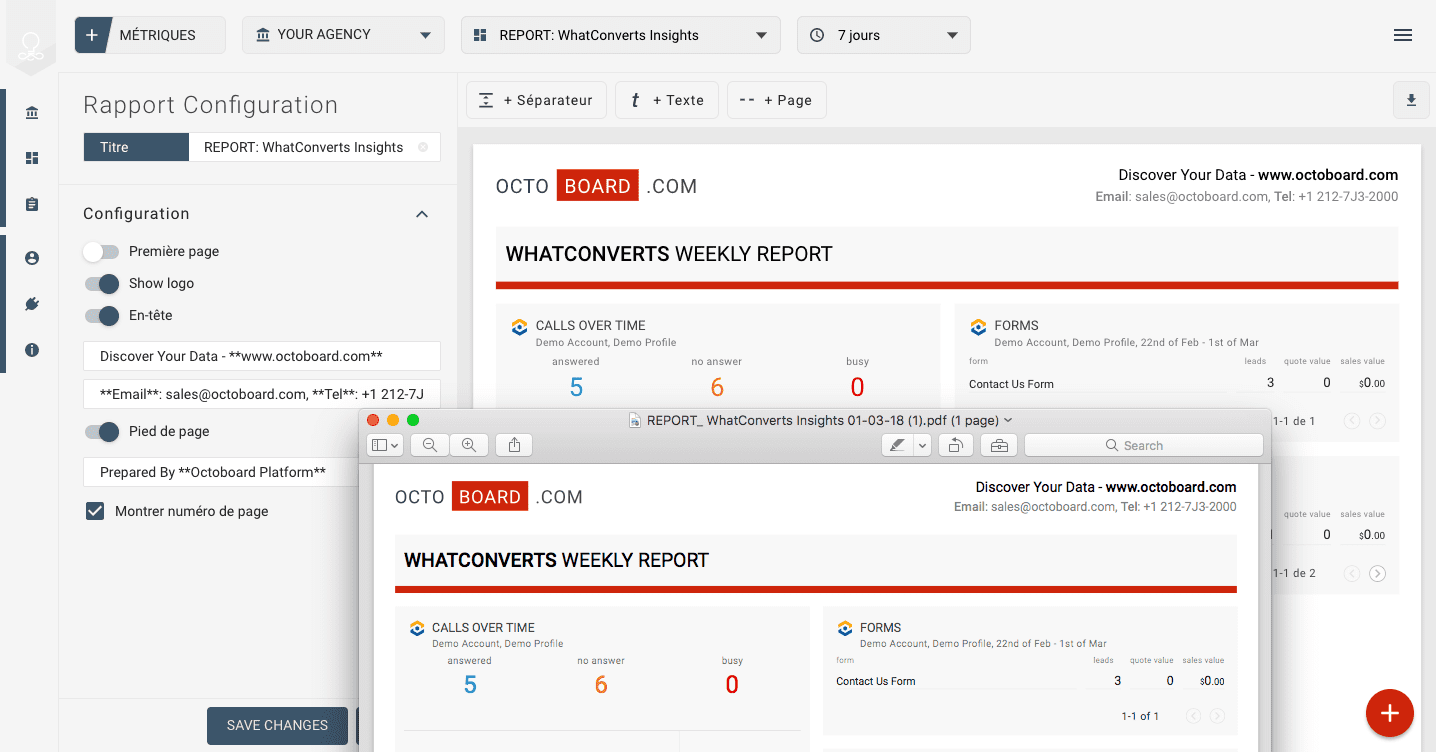Click the busy value 0 in the PDF
The image size is (1436, 752).
(x=732, y=685)
